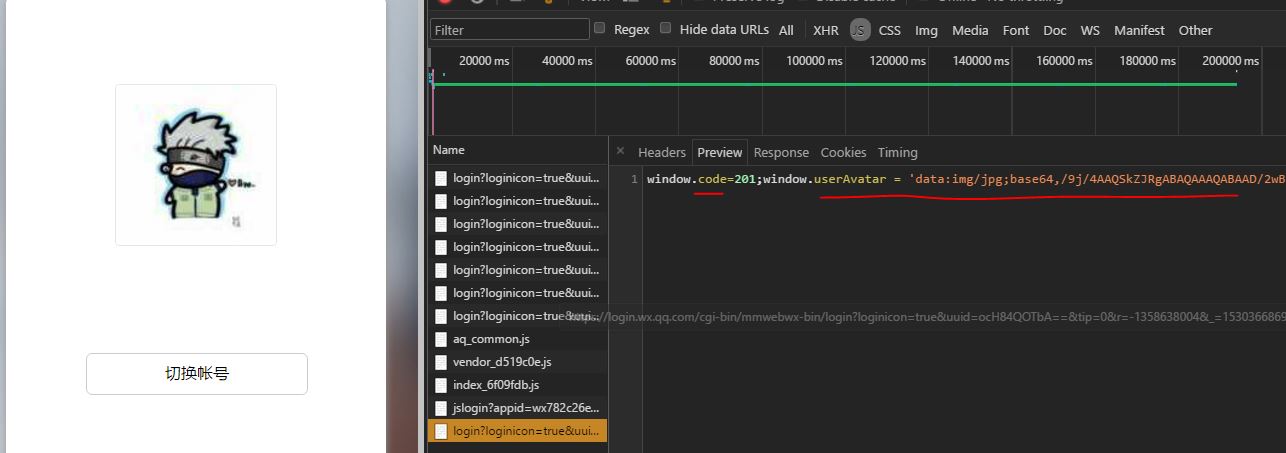Show only Font requests

[x=1016, y=30]
